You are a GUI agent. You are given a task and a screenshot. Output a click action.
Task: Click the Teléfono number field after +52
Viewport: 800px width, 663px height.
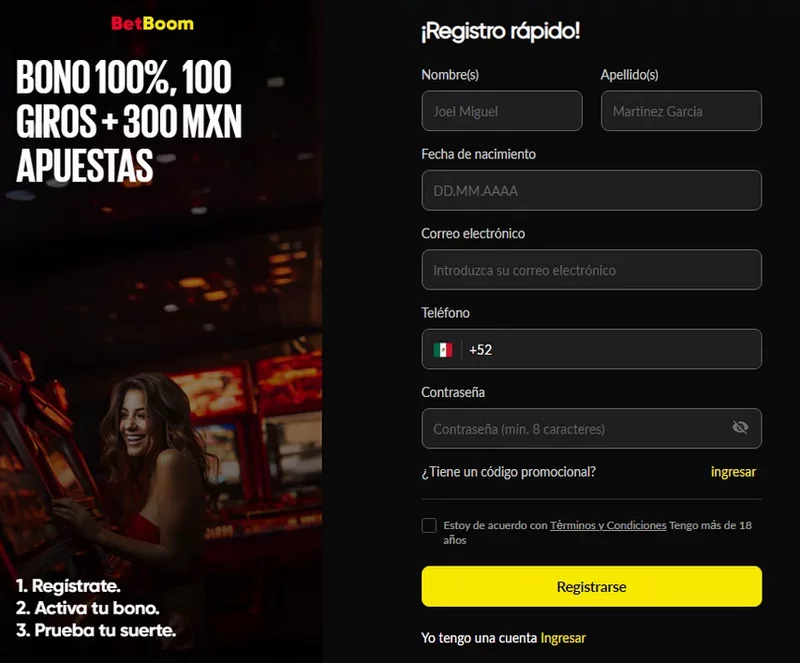[x=625, y=350]
